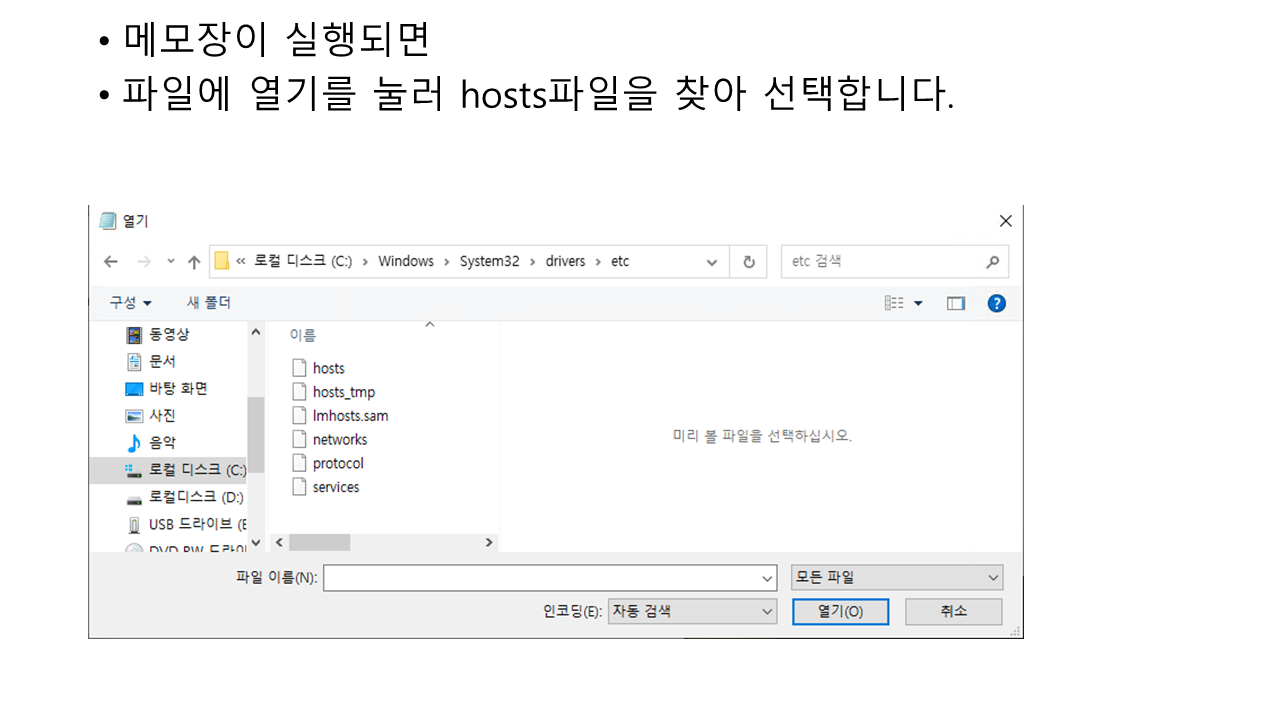Click the etc 검색 search box
This screenshot has height=720, width=1280.
click(x=880, y=262)
